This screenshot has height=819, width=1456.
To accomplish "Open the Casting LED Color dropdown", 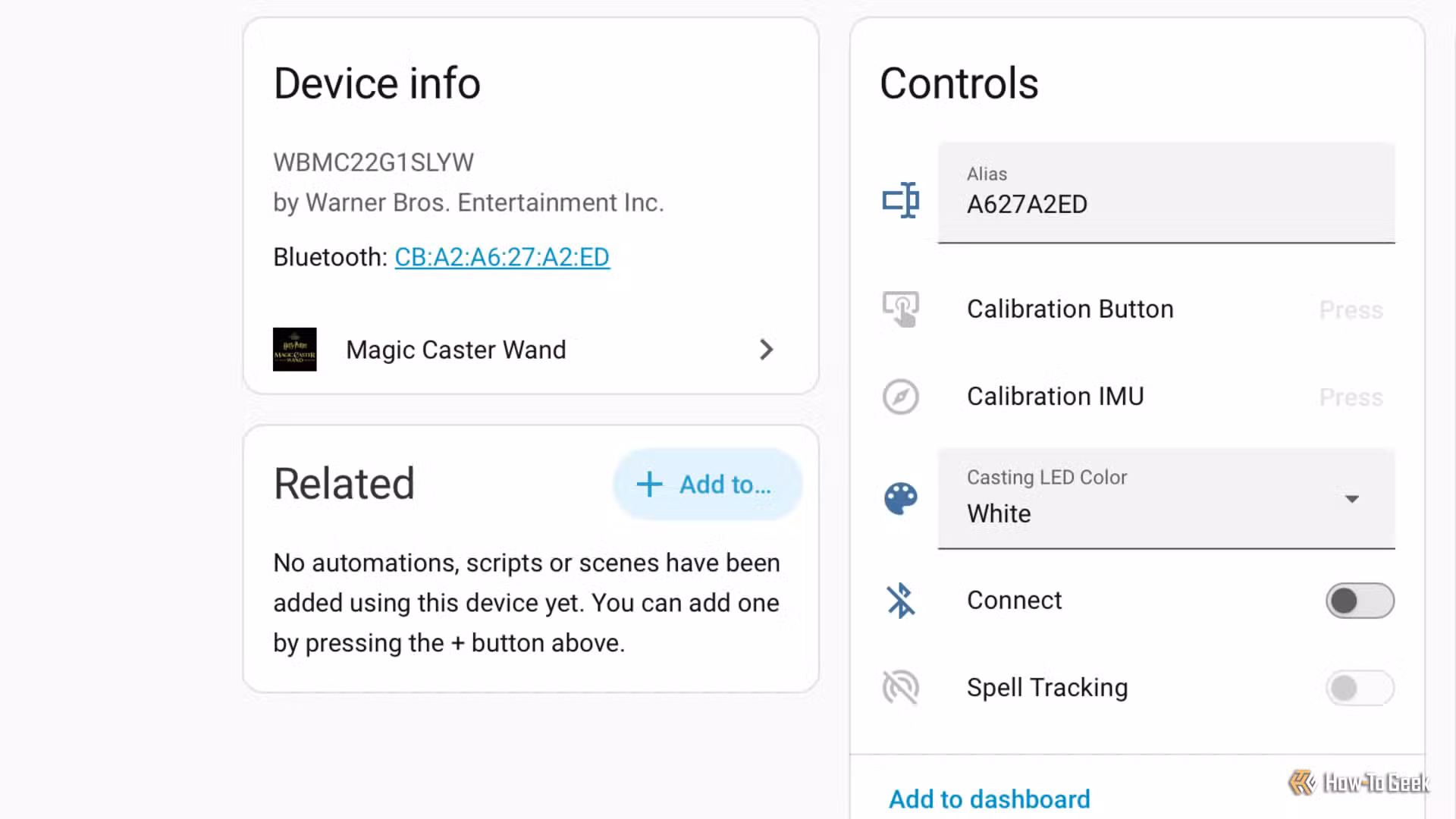I will click(x=1166, y=498).
